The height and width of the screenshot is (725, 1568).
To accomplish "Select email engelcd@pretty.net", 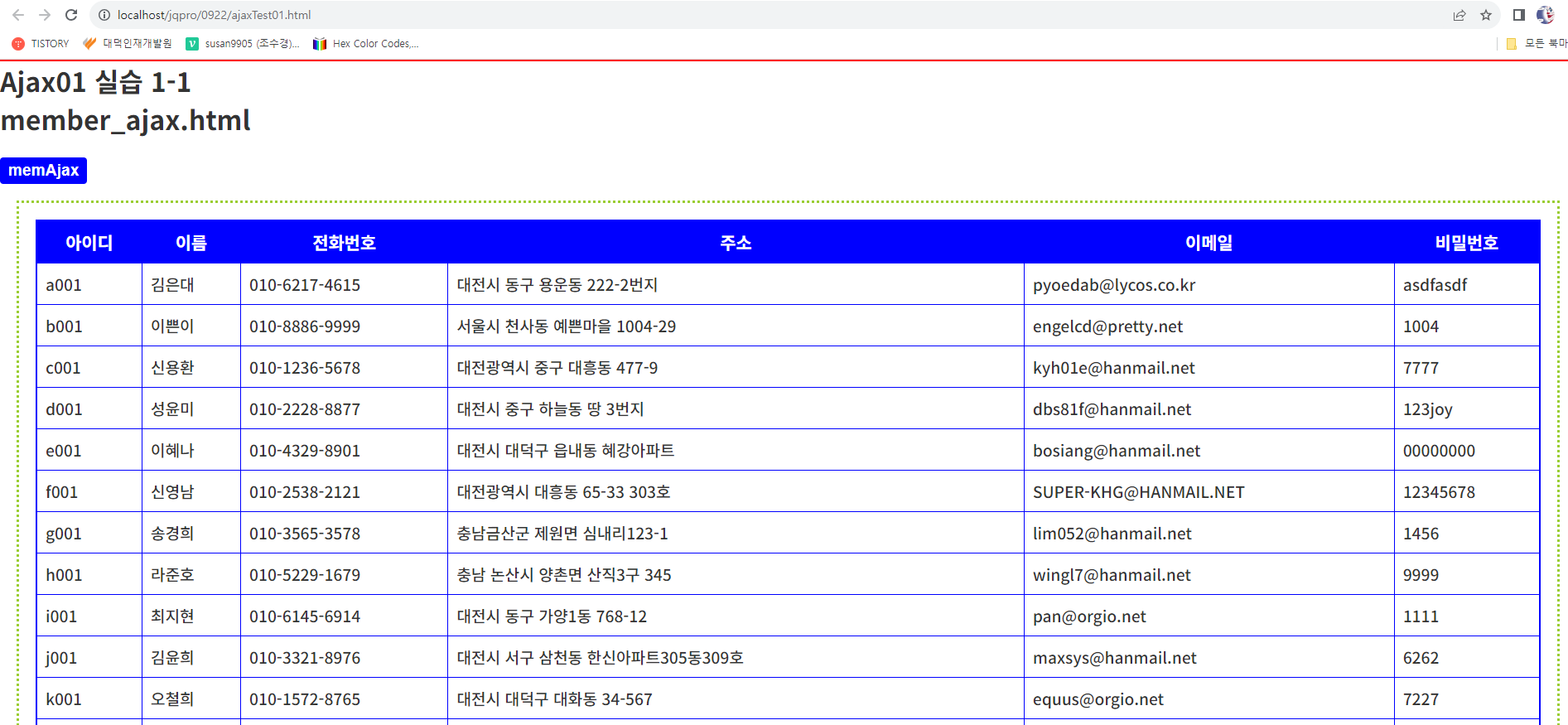I will (x=1107, y=326).
